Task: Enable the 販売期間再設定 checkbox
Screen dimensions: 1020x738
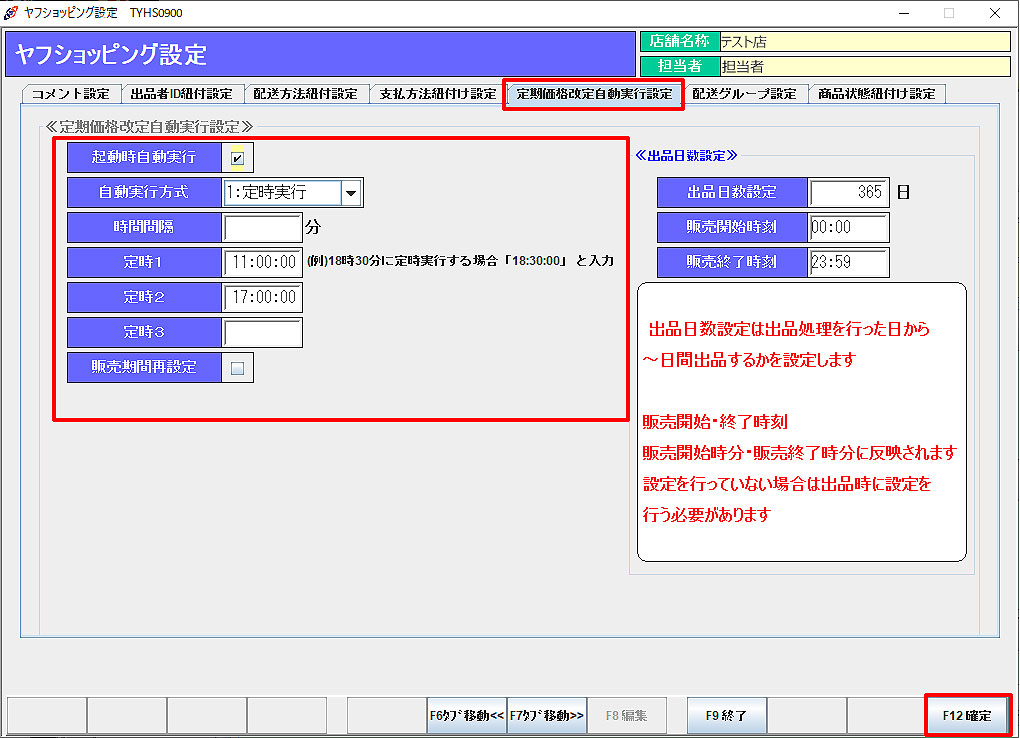Action: click(237, 368)
